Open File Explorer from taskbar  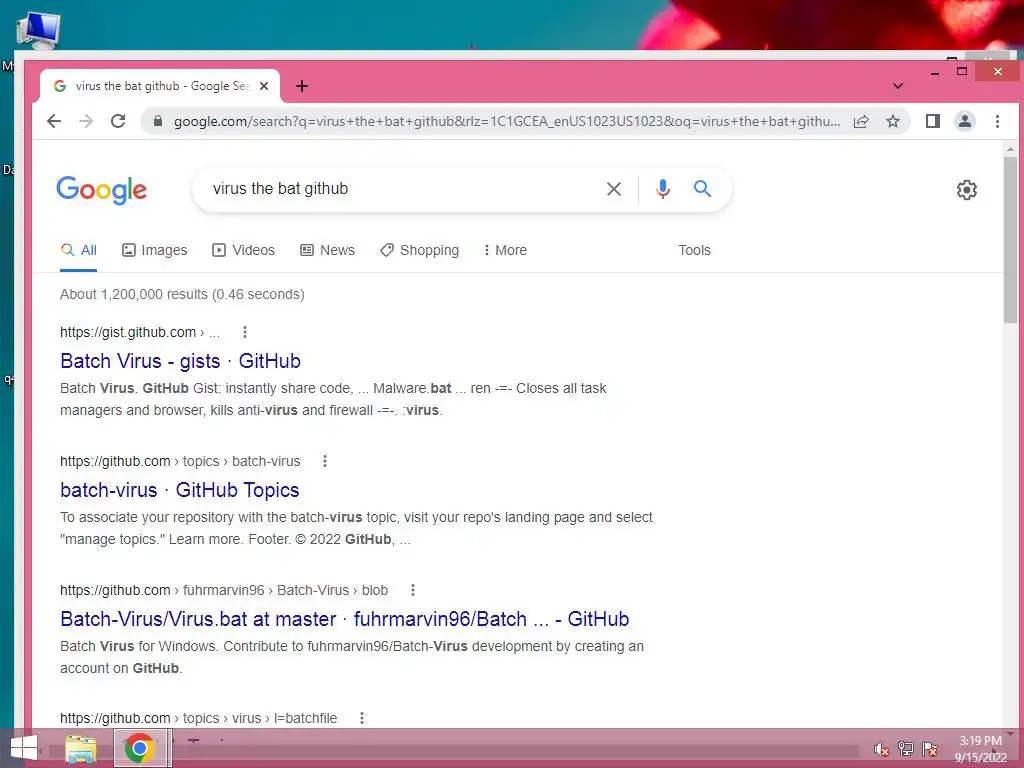coord(80,748)
